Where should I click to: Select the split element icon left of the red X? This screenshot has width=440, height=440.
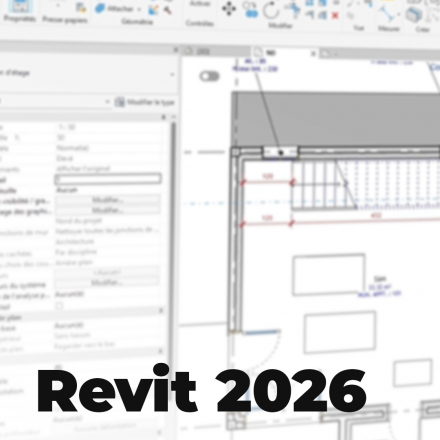coord(322,15)
